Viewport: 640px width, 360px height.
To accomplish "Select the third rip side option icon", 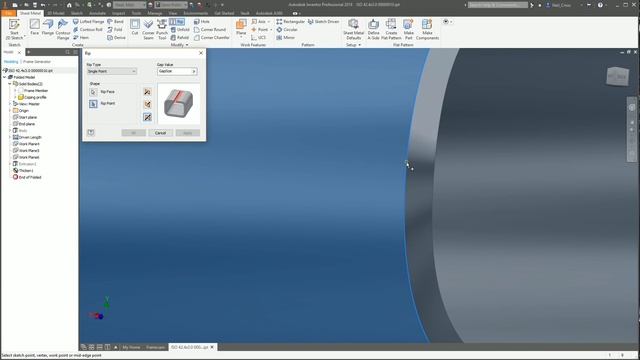I will pyautogui.click(x=147, y=117).
